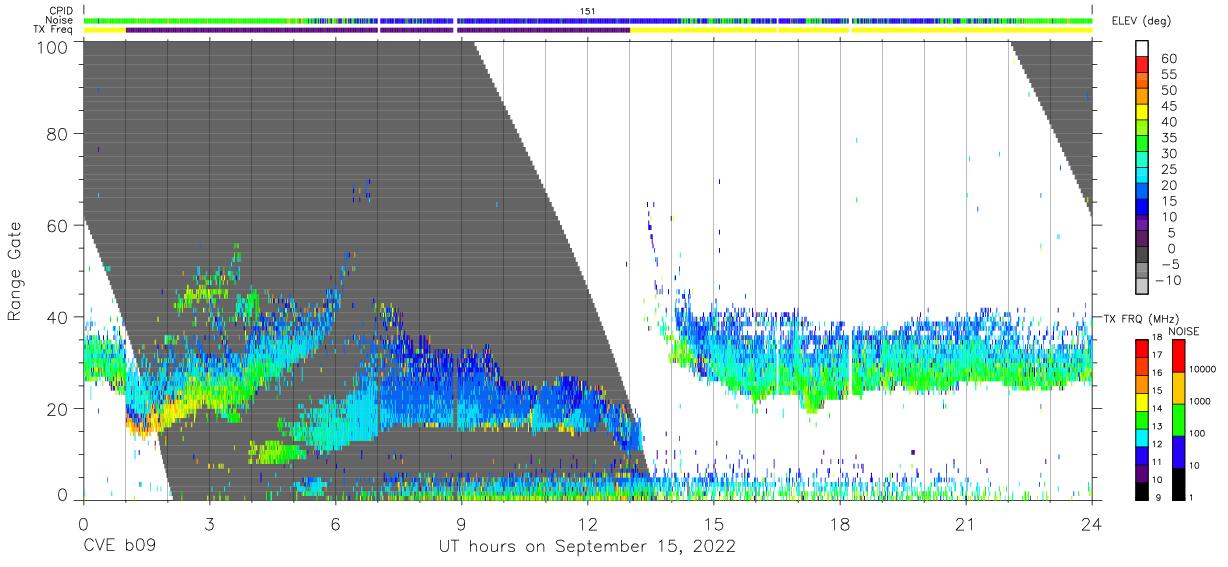Click the '45' value on the ELEV scale
Screen dimensions: 1228x567
pyautogui.click(x=1168, y=107)
